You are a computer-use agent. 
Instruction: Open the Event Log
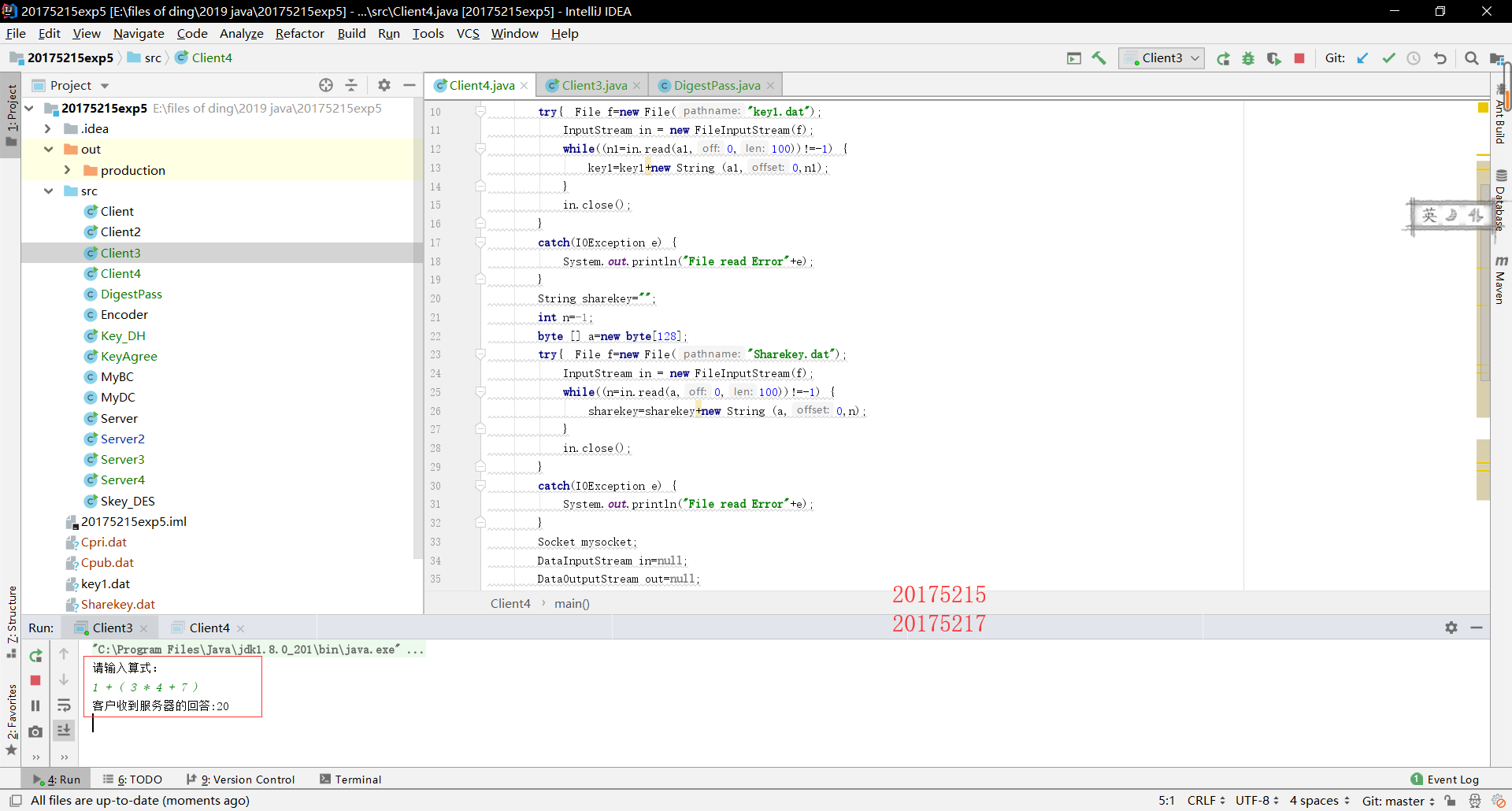tap(1445, 780)
